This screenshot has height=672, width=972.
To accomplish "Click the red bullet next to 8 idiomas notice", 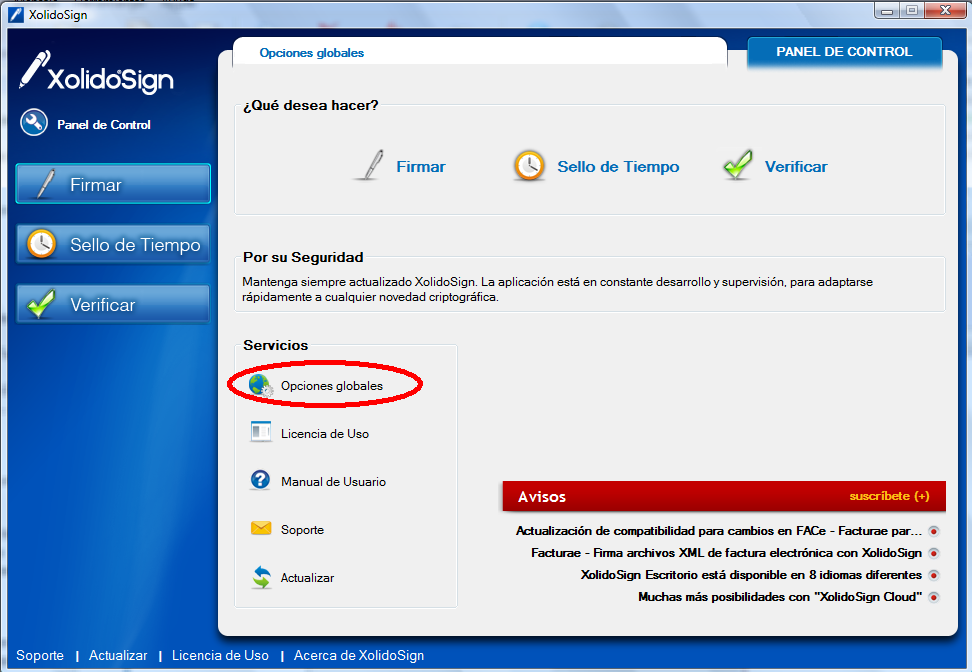I will [x=934, y=575].
